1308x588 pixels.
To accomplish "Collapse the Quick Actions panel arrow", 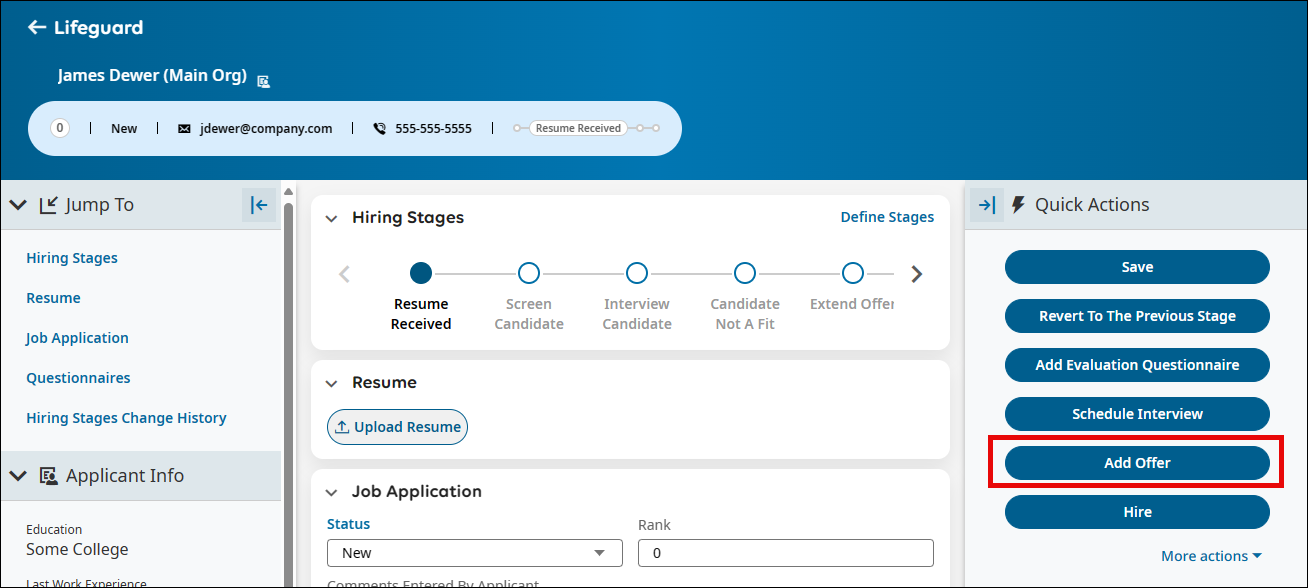I will point(987,205).
